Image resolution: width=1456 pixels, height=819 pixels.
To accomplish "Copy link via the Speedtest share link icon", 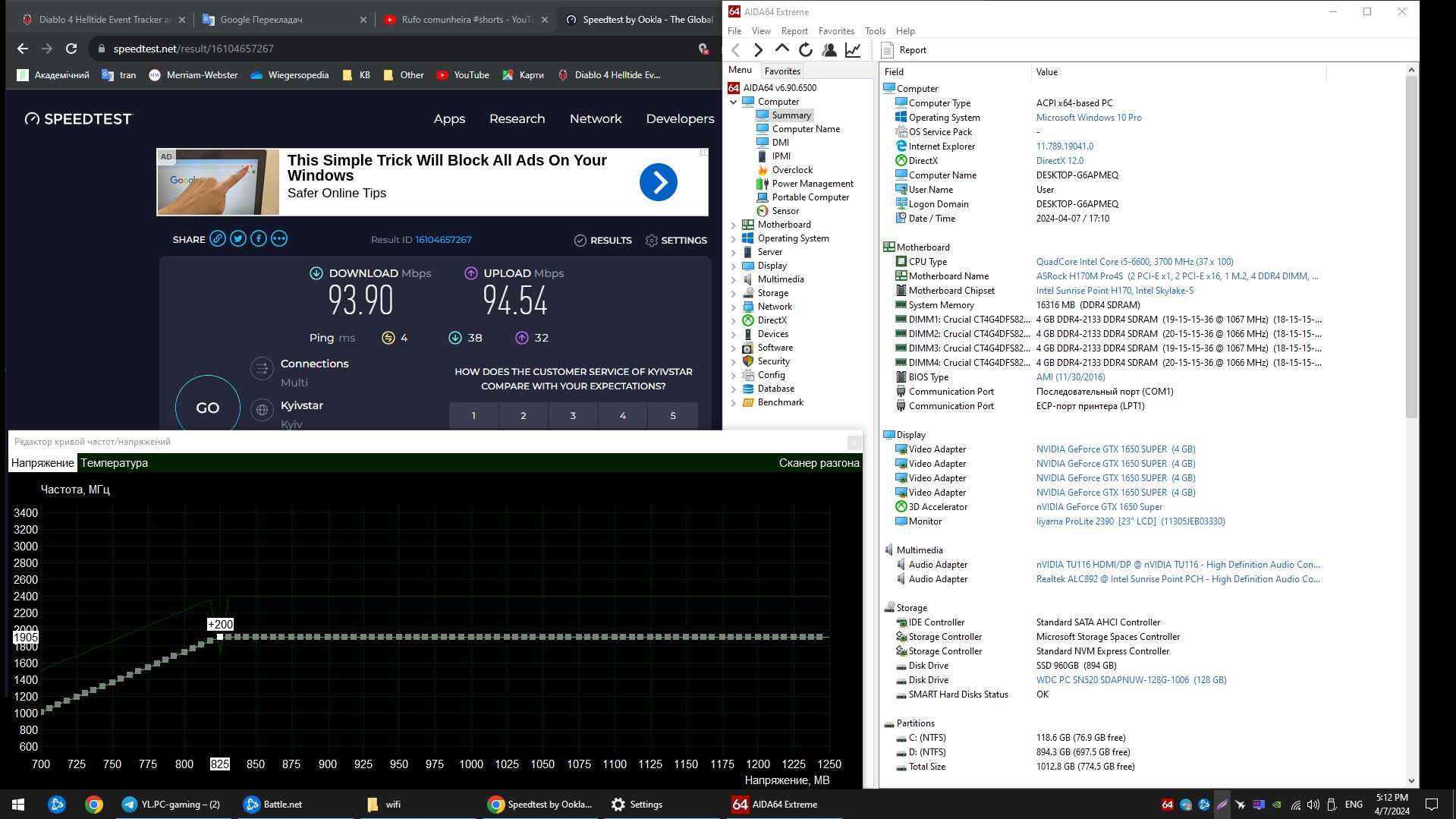I will [x=218, y=239].
